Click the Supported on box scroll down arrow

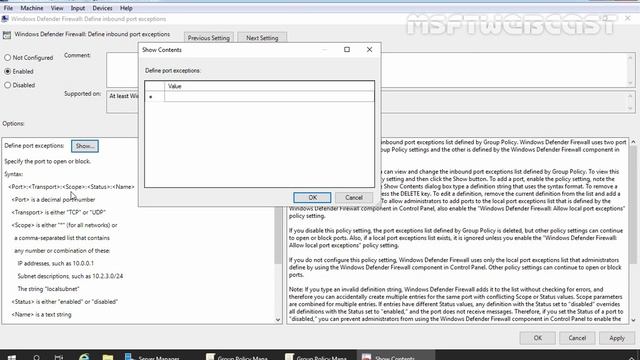pyautogui.click(x=630, y=108)
